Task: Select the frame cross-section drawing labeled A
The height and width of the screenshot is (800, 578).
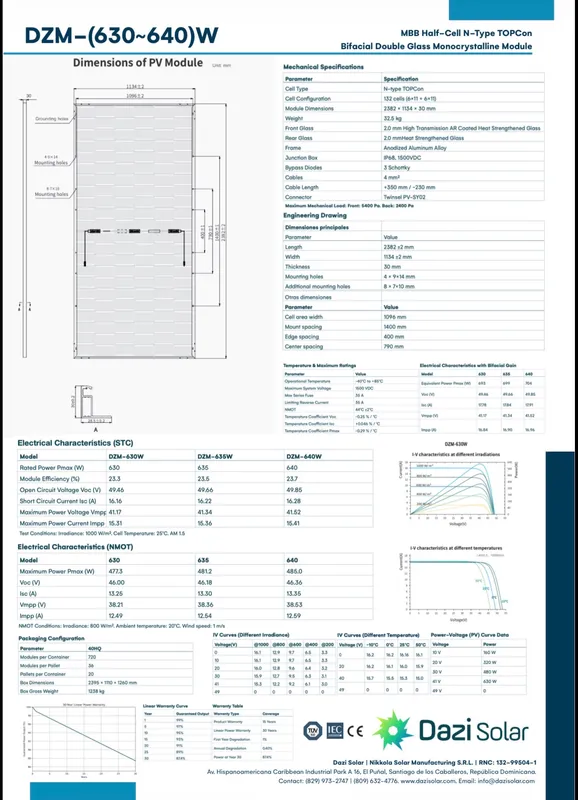Action: (93, 405)
